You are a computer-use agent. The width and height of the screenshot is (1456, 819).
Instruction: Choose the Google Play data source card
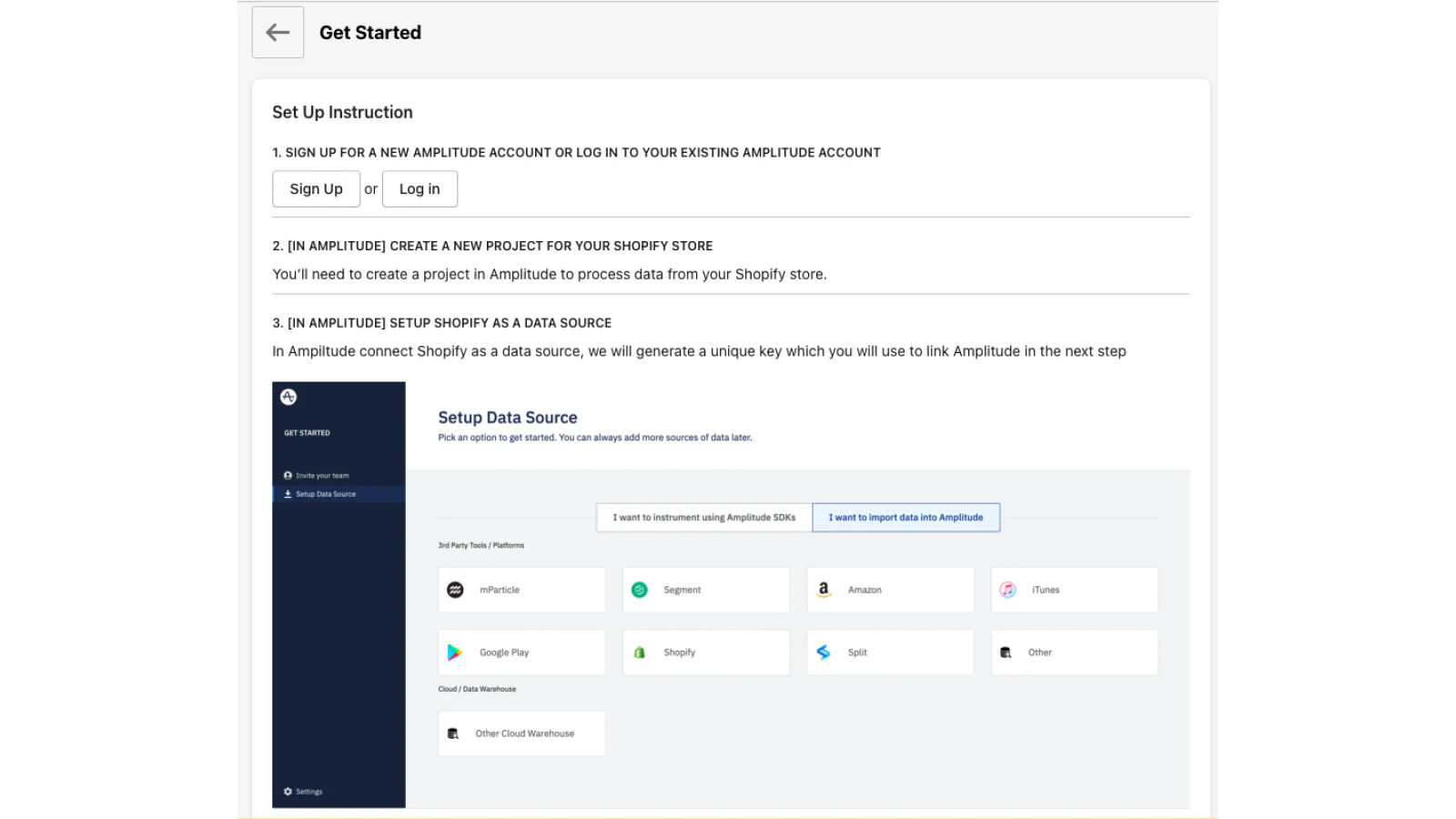coord(521,652)
